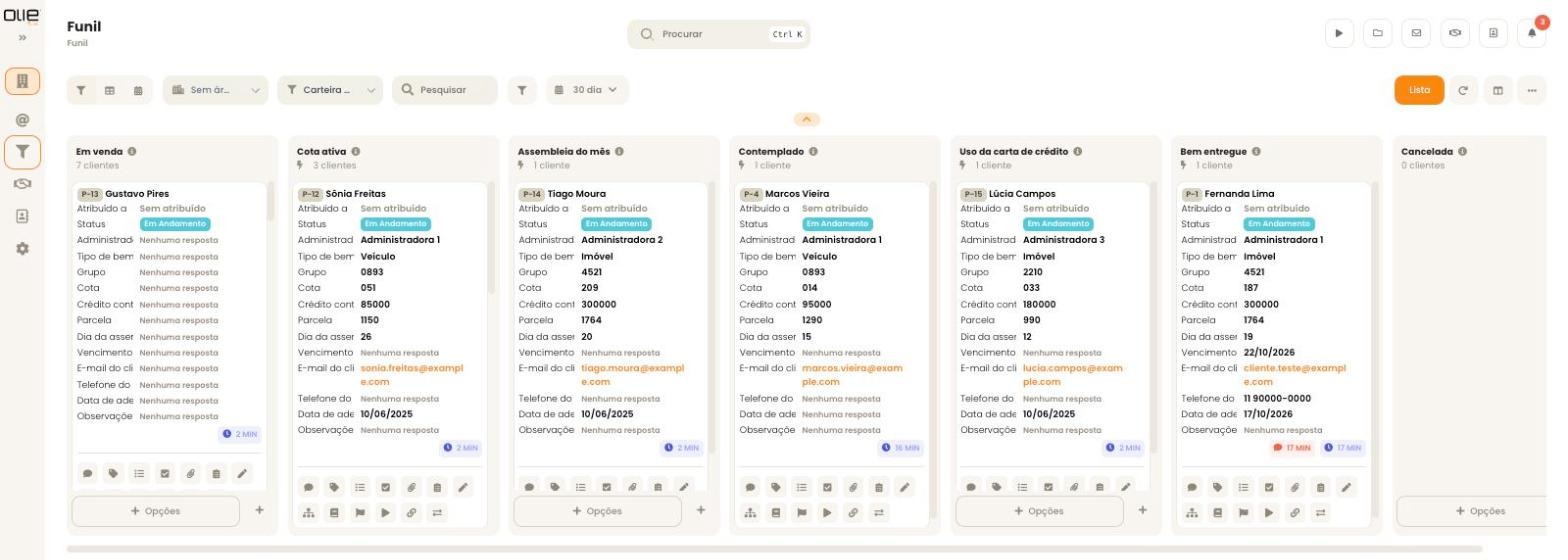The image size is (1568, 560).
Task: Open the three-dots more menu
Action: 1532,90
